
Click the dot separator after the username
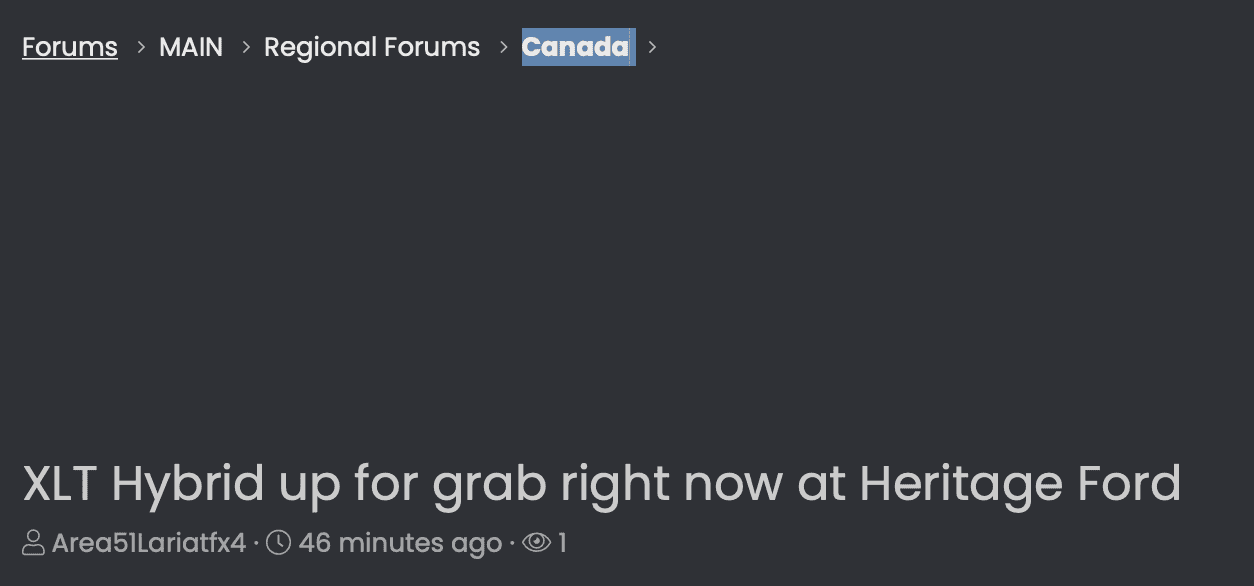coord(256,544)
